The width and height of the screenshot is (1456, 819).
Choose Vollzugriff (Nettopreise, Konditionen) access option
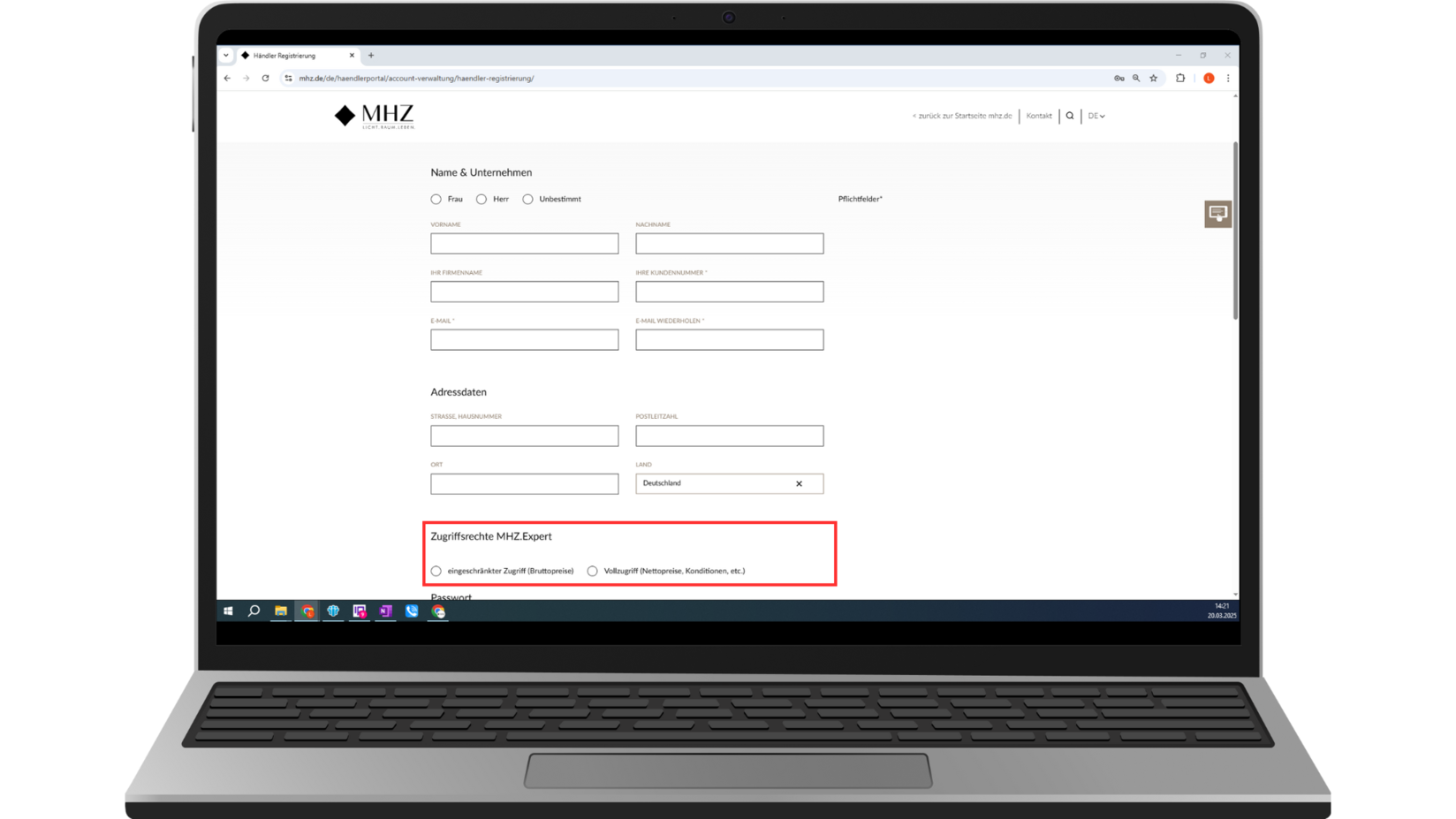593,572
